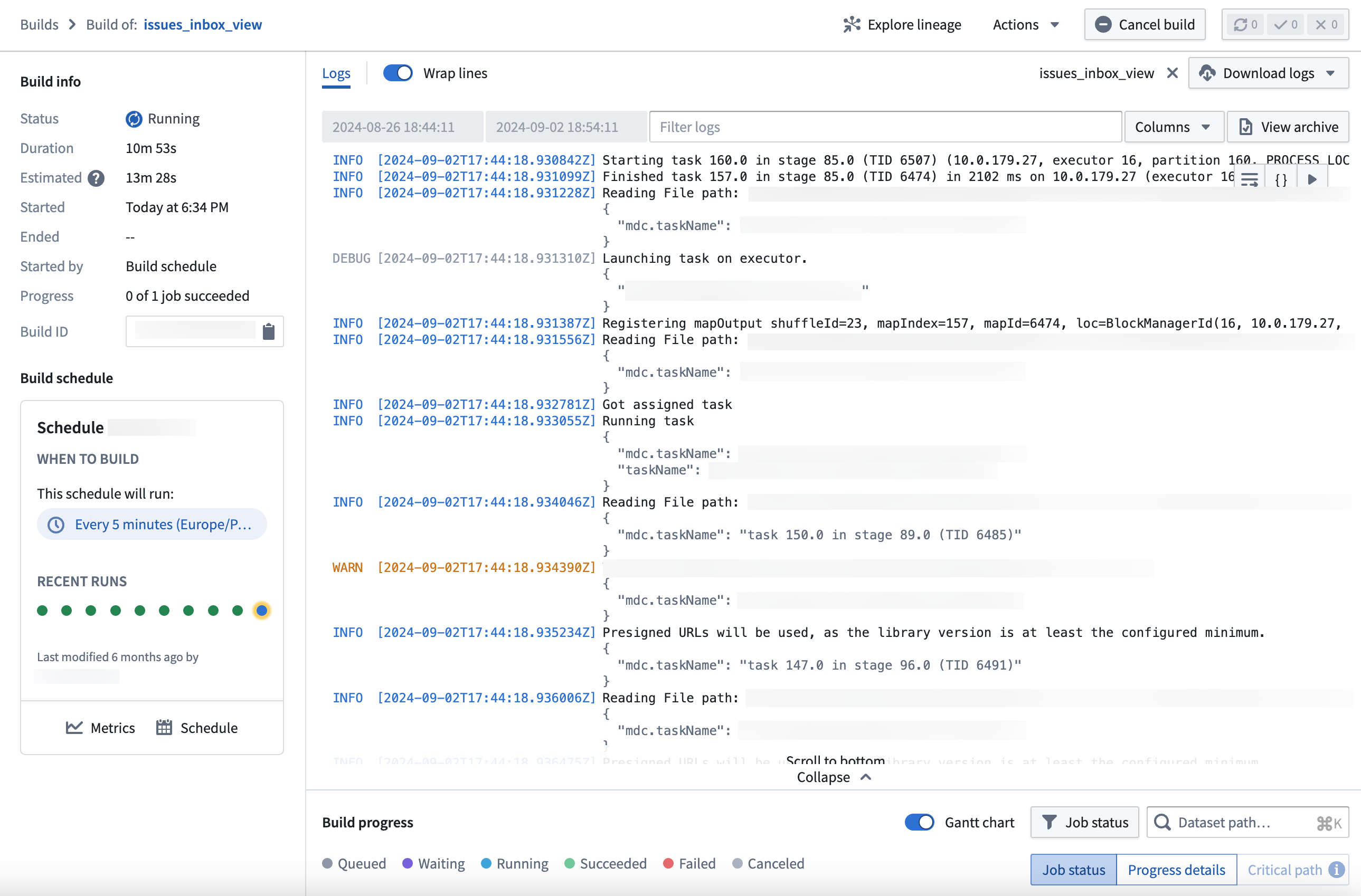Image resolution: width=1361 pixels, height=896 pixels.
Task: Expand the Columns dropdown in logs
Action: tap(1170, 126)
